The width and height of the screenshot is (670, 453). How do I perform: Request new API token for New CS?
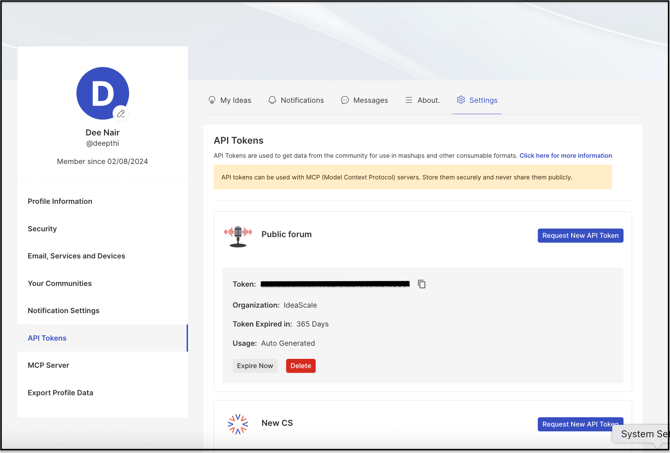click(580, 424)
